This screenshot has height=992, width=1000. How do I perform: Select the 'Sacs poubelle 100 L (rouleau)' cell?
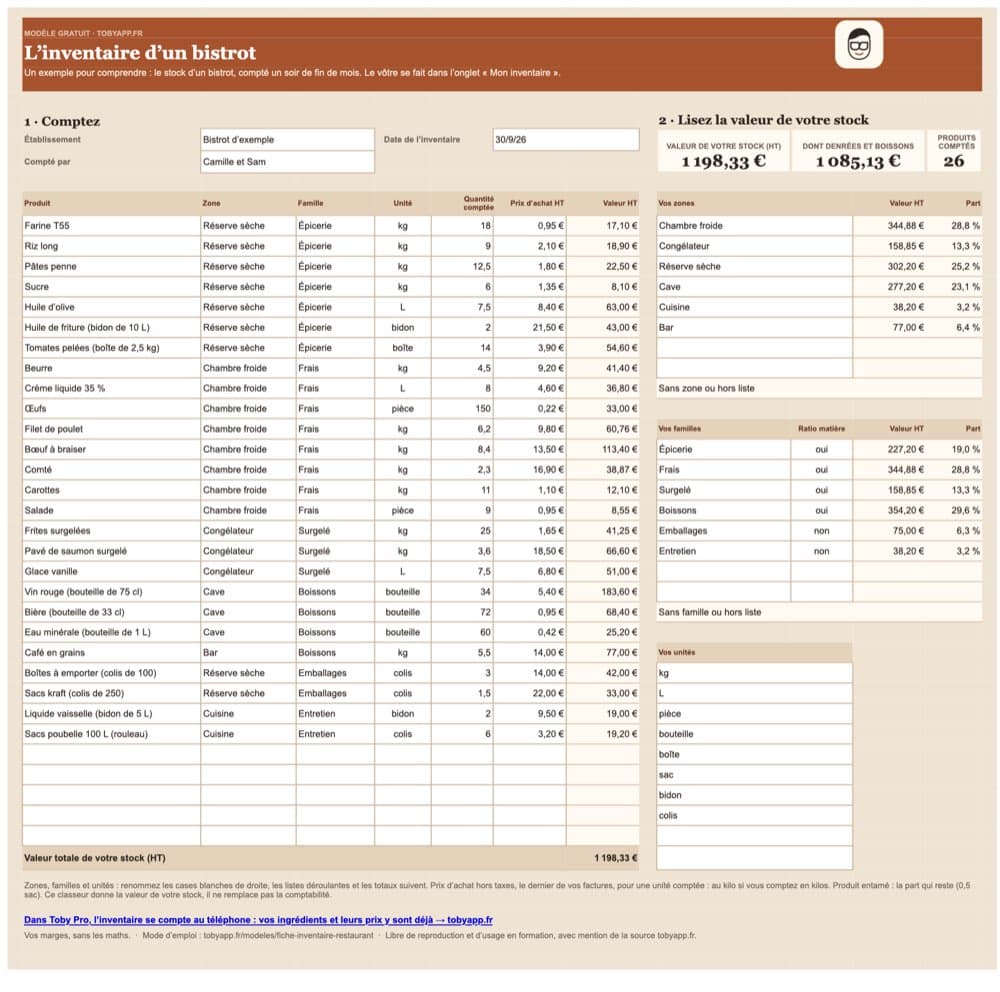pyautogui.click(x=111, y=734)
